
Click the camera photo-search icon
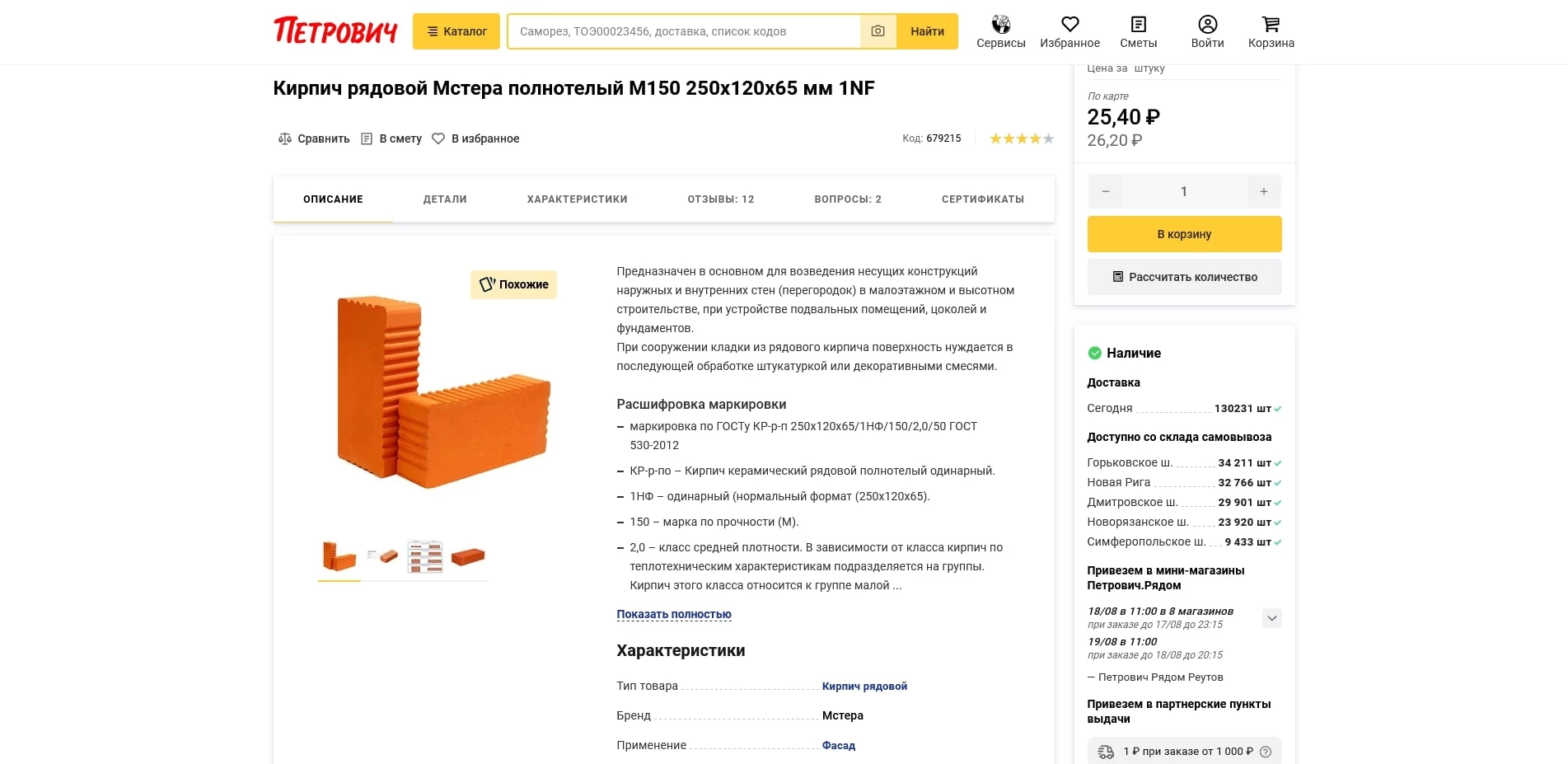pyautogui.click(x=878, y=31)
